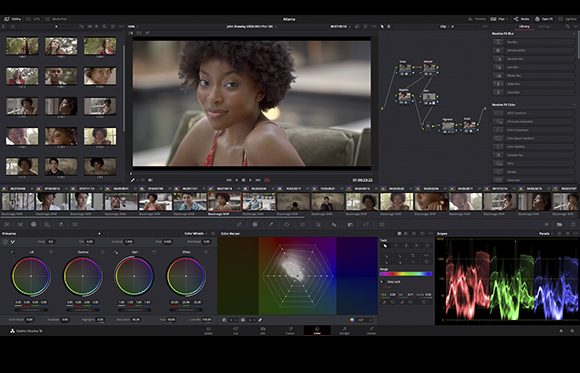The image size is (580, 373).
Task: Open the Parade scope type dropdown
Action: 546,233
